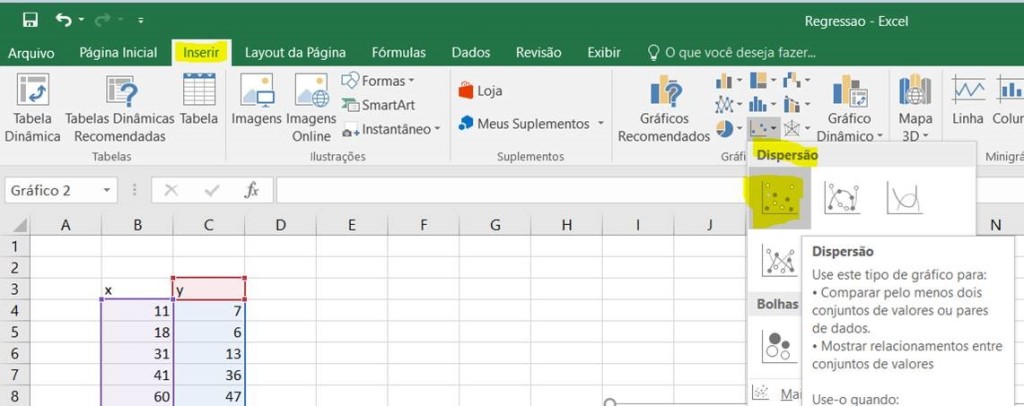The height and width of the screenshot is (406, 1024).
Task: Open Imagens Online
Action: 311,108
